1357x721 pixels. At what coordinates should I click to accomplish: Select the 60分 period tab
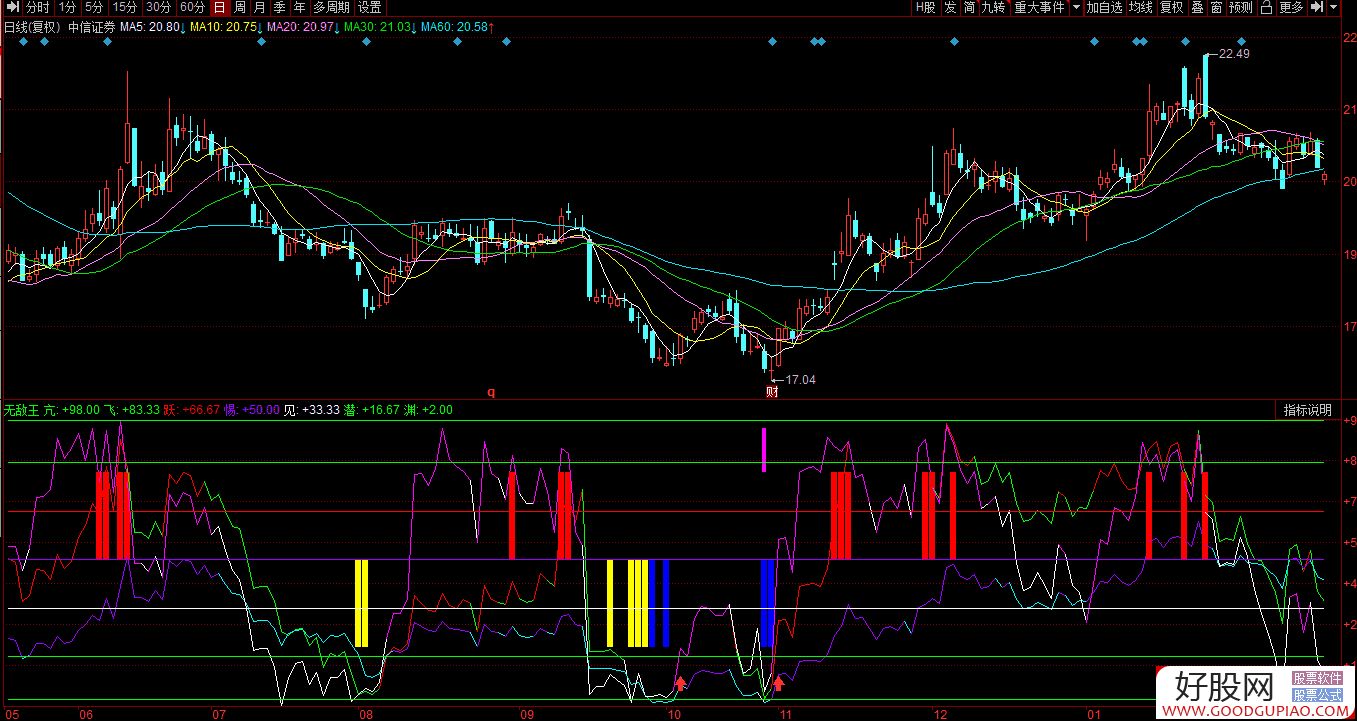[192, 8]
